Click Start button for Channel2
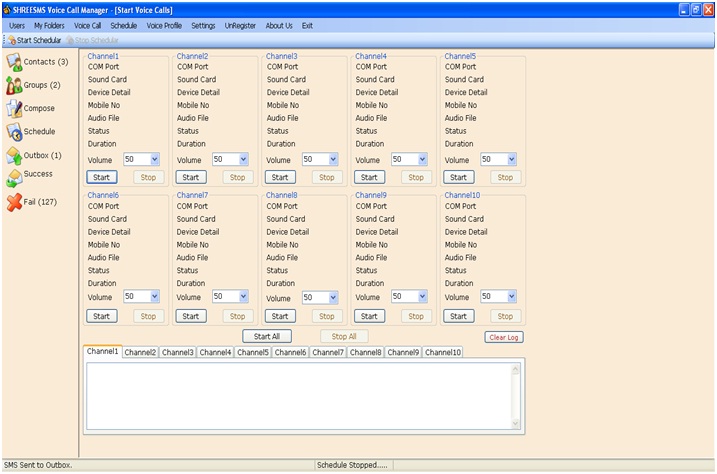Screen dimensions: 717x474 191,177
